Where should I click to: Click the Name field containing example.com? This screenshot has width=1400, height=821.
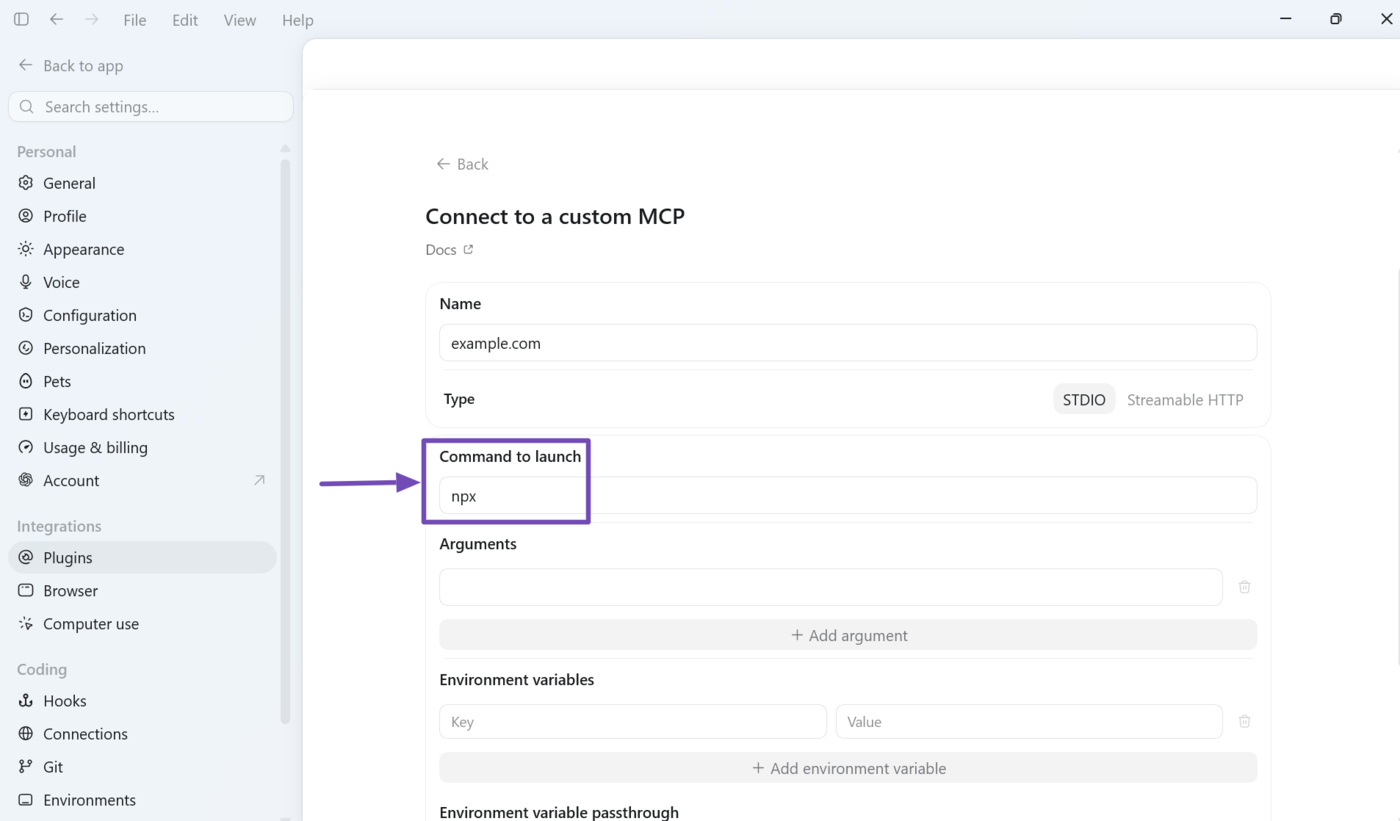click(x=848, y=343)
